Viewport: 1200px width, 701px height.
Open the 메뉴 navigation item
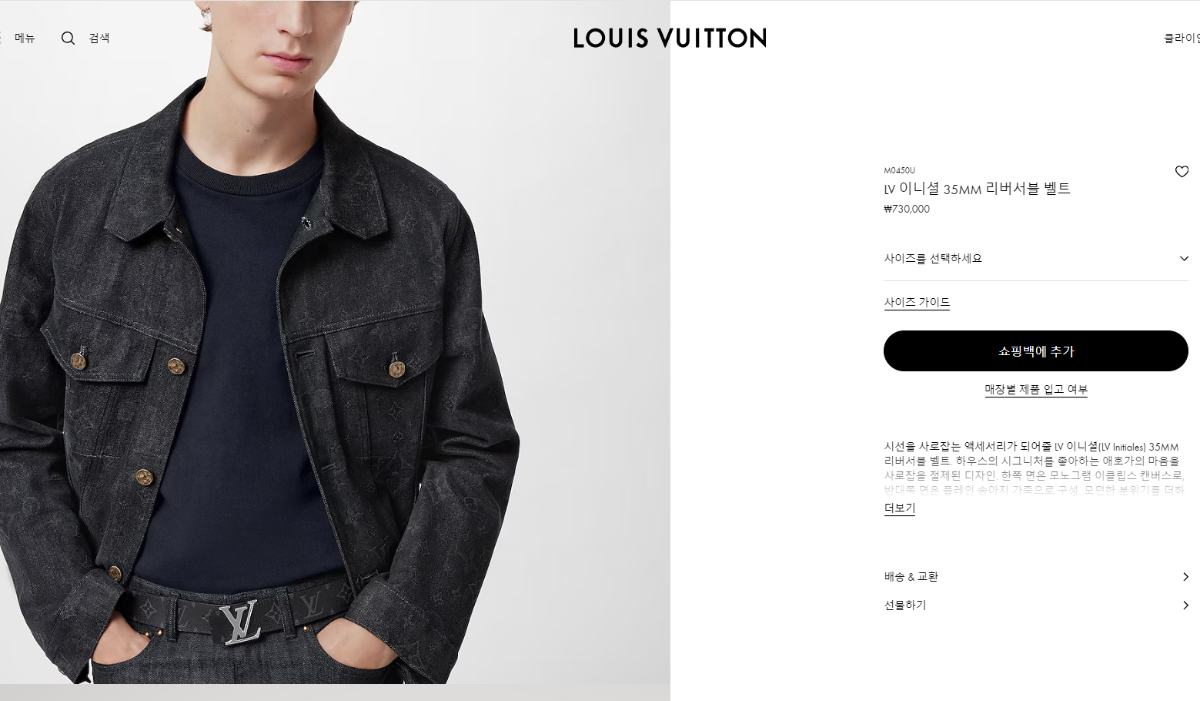point(24,38)
